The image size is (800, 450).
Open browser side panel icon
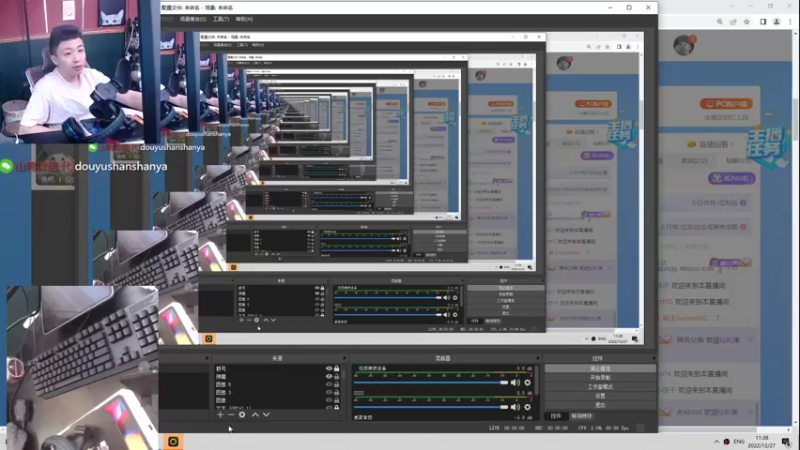[763, 22]
